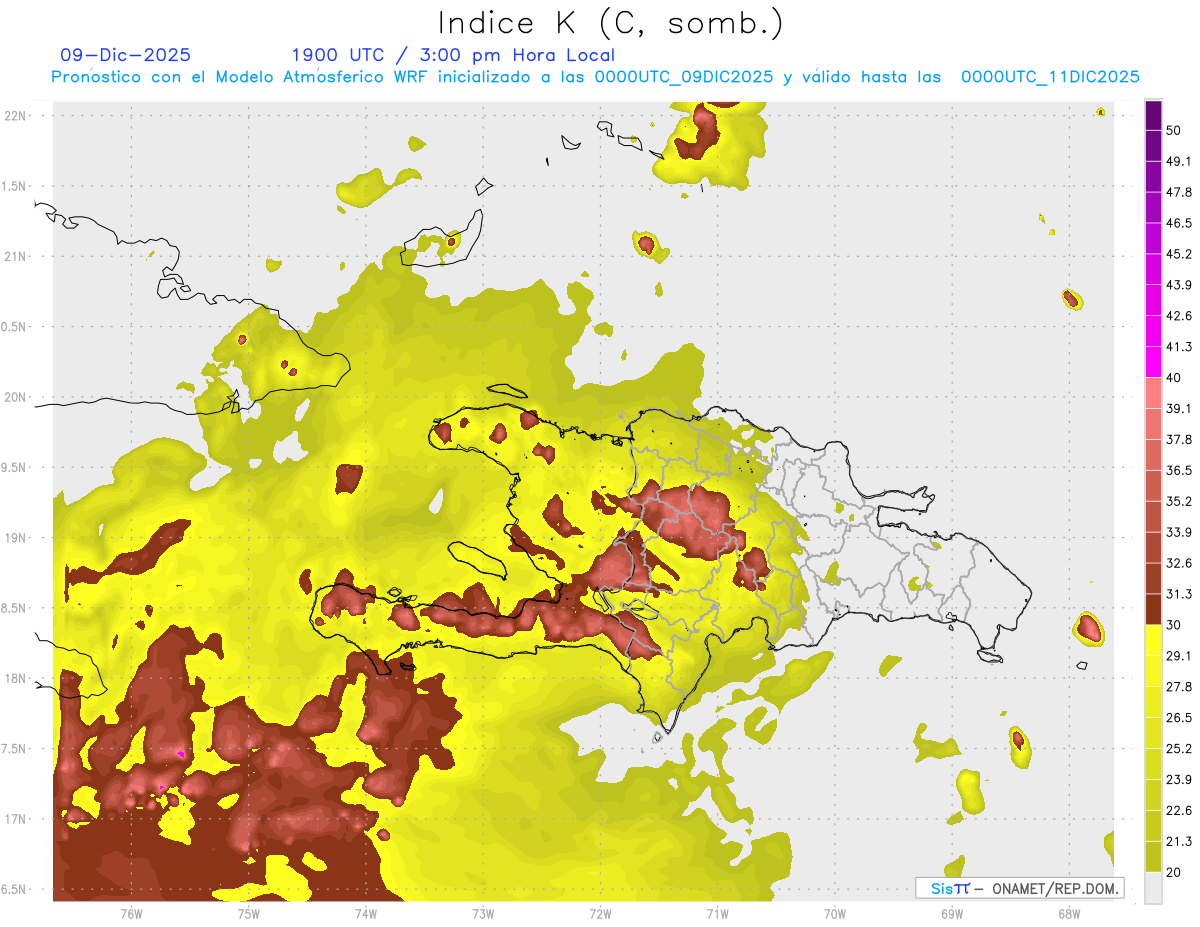Click the 'Indice K (C, somb.)' map title
The width and height of the screenshot is (1200, 927).
(610, 22)
